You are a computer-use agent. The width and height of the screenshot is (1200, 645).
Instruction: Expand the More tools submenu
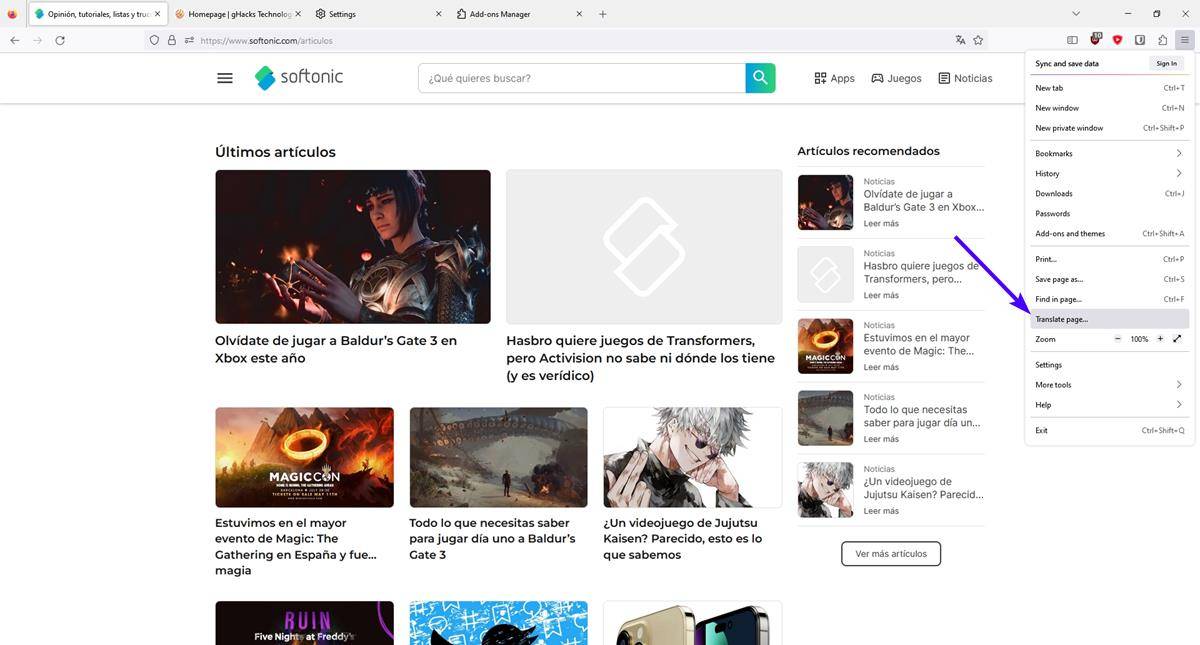pos(1109,385)
